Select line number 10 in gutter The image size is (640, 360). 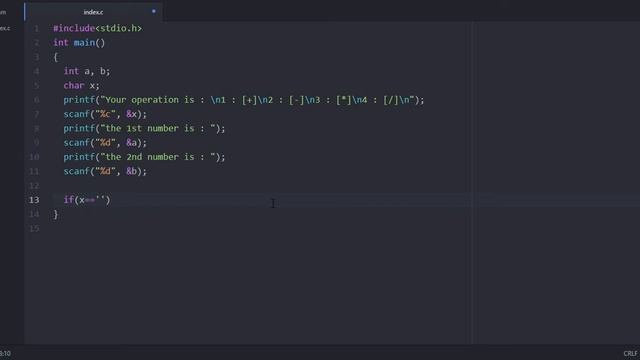coord(34,157)
